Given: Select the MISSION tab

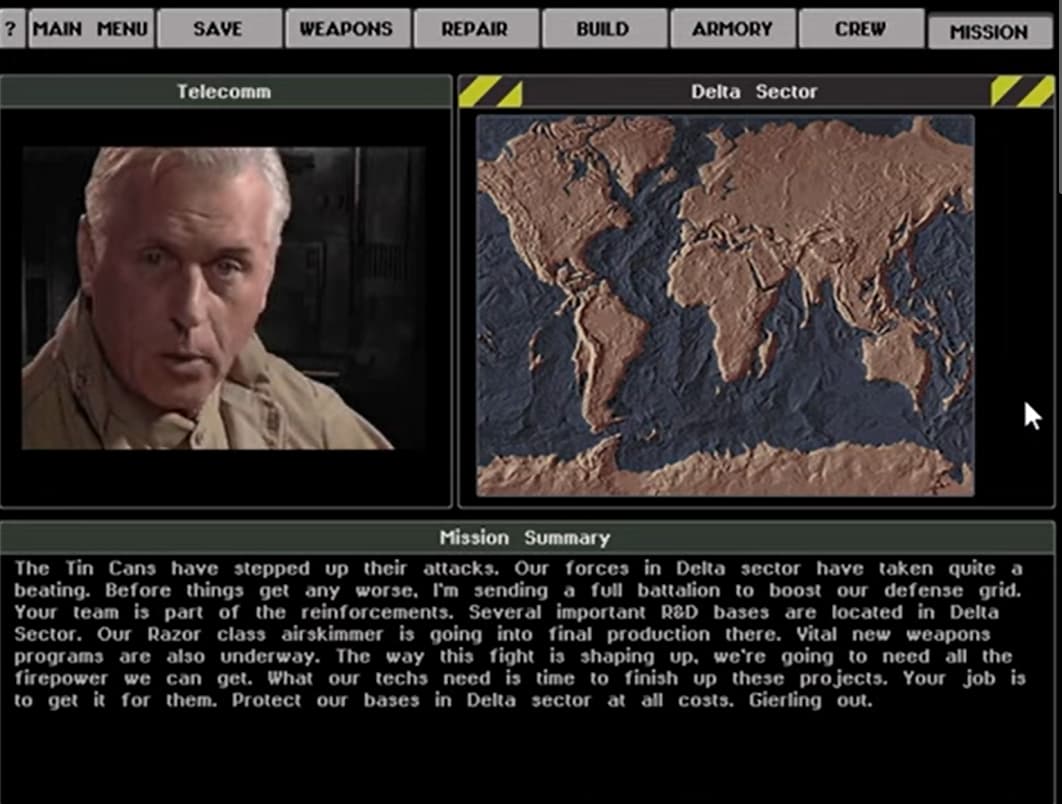Looking at the screenshot, I should pyautogui.click(x=990, y=31).
